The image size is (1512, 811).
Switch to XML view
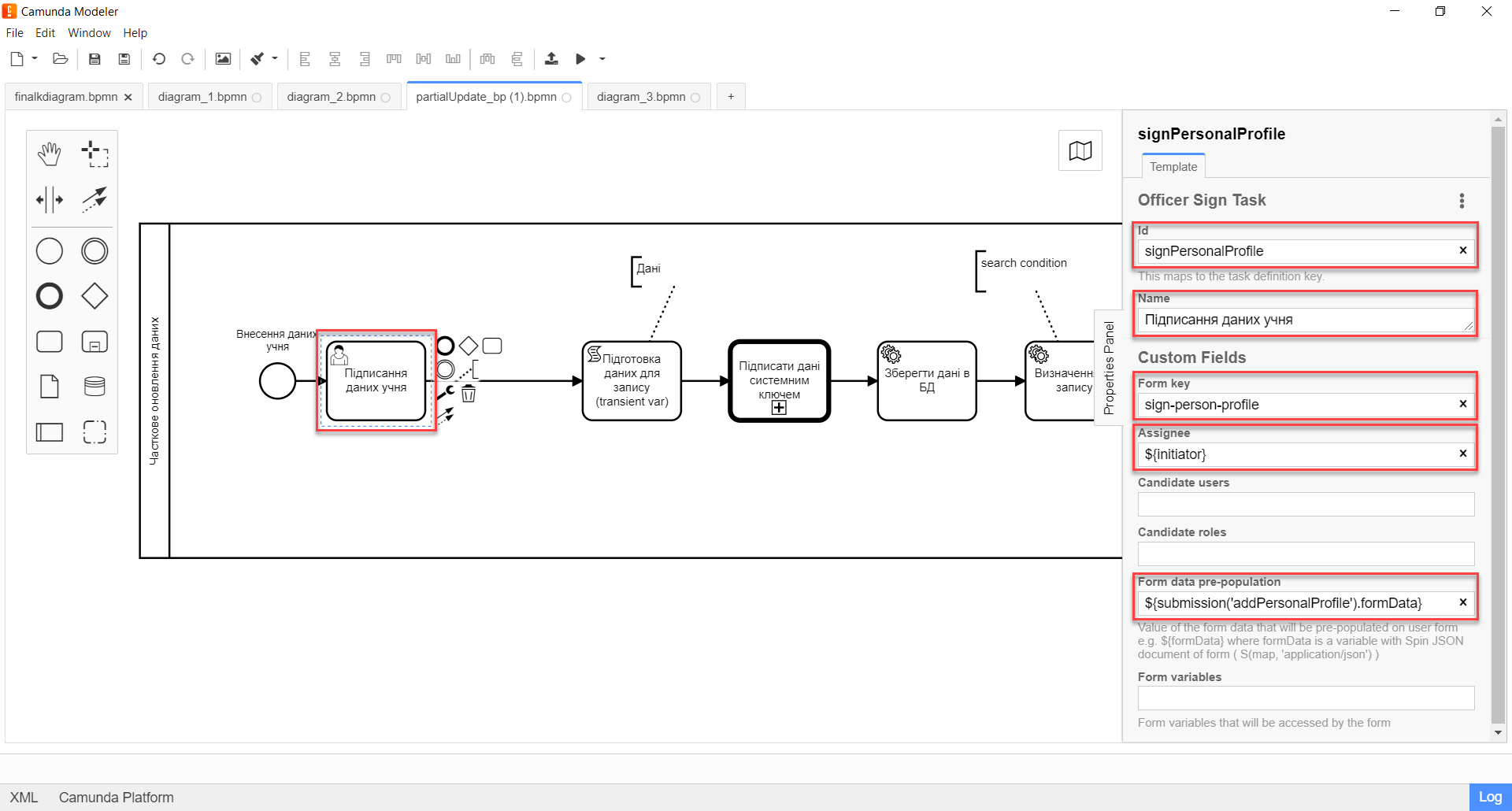pos(24,797)
